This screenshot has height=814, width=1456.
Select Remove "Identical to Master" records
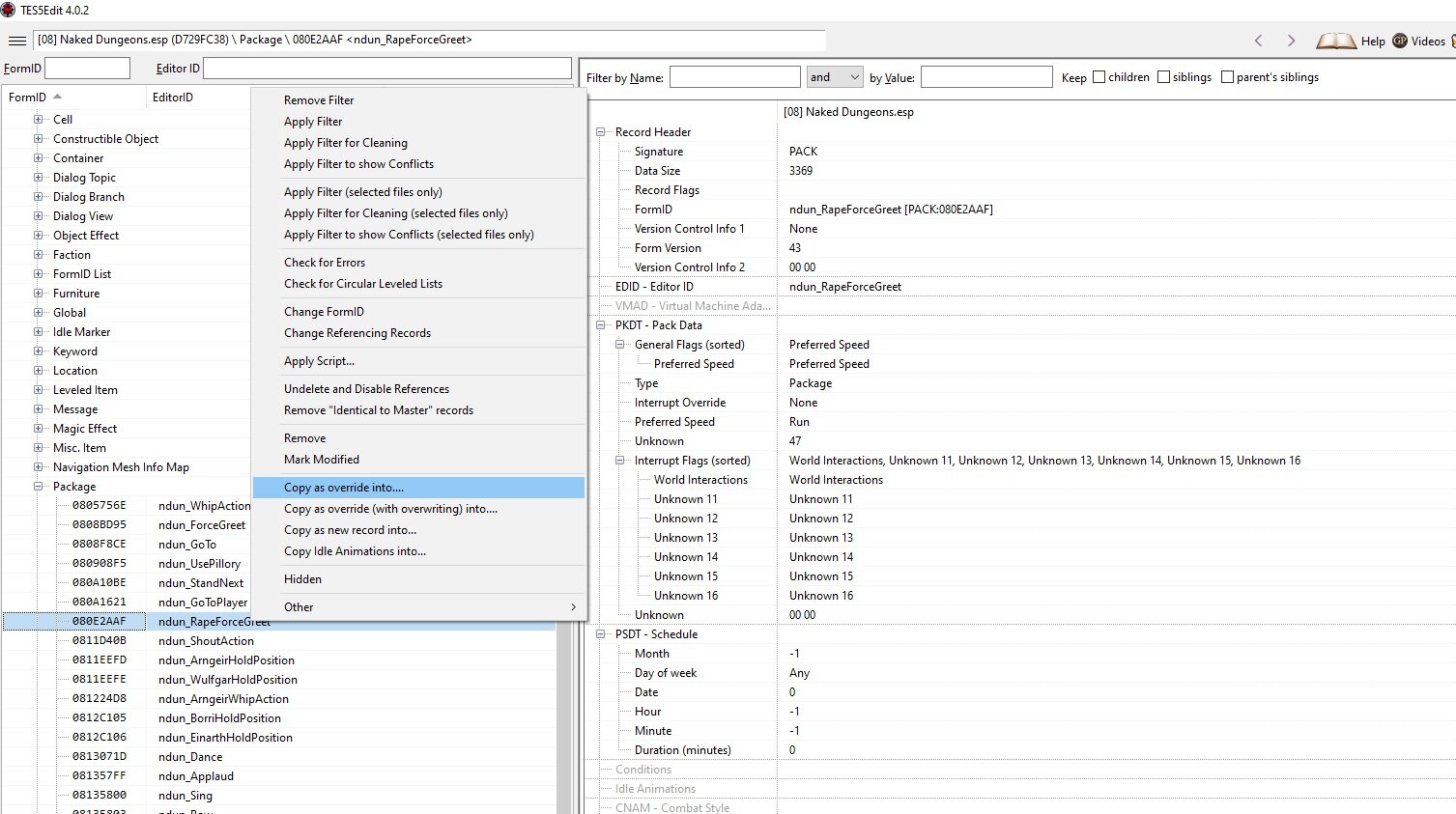[418, 410]
